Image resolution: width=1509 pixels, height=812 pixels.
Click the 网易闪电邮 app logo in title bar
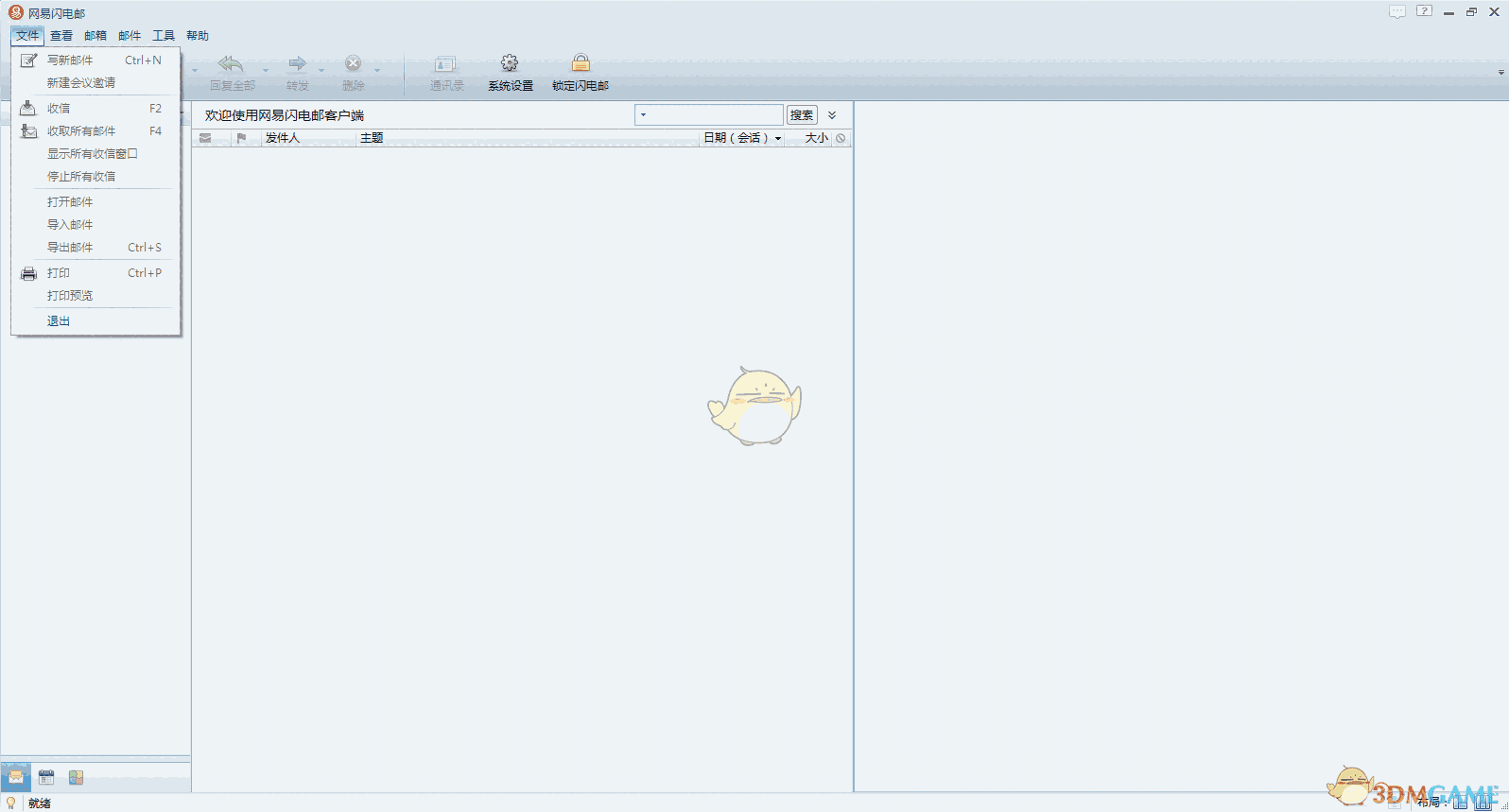[x=15, y=13]
